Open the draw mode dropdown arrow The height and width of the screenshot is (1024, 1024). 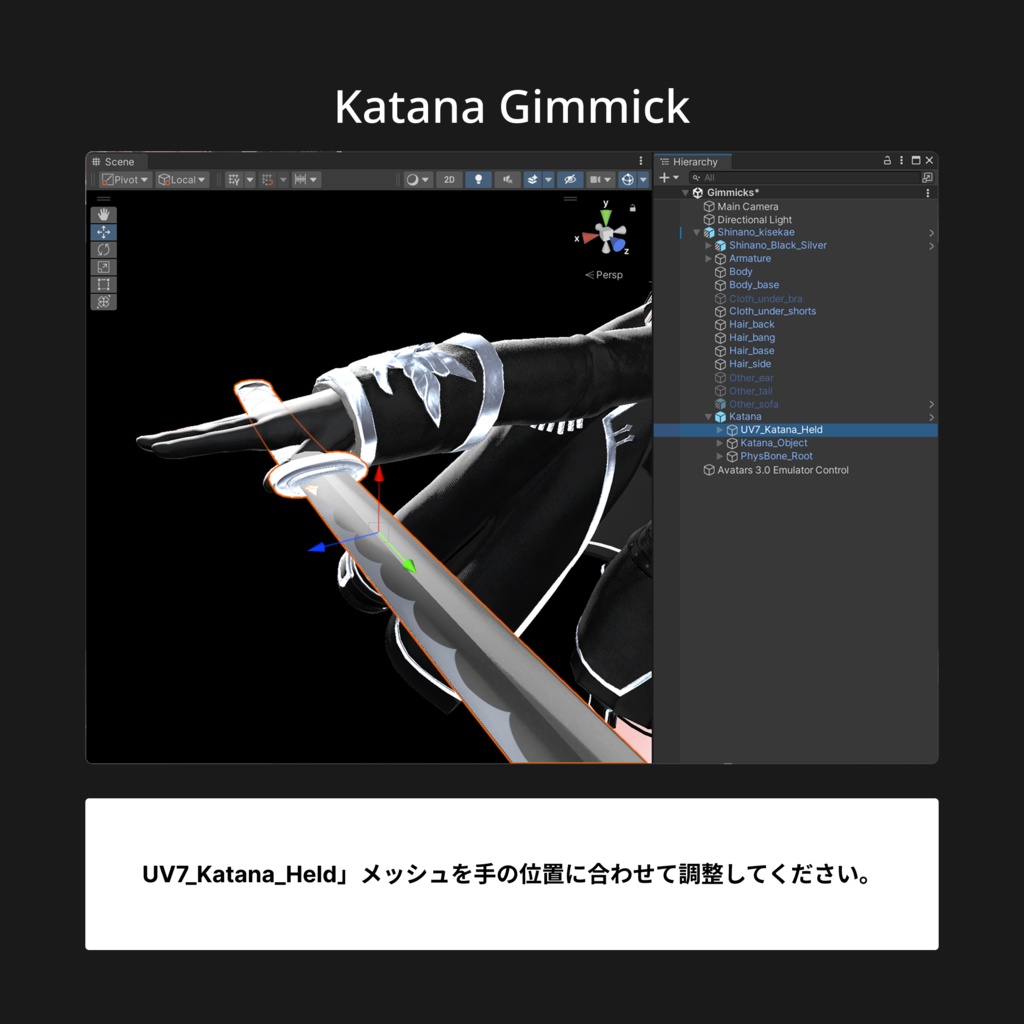point(426,180)
